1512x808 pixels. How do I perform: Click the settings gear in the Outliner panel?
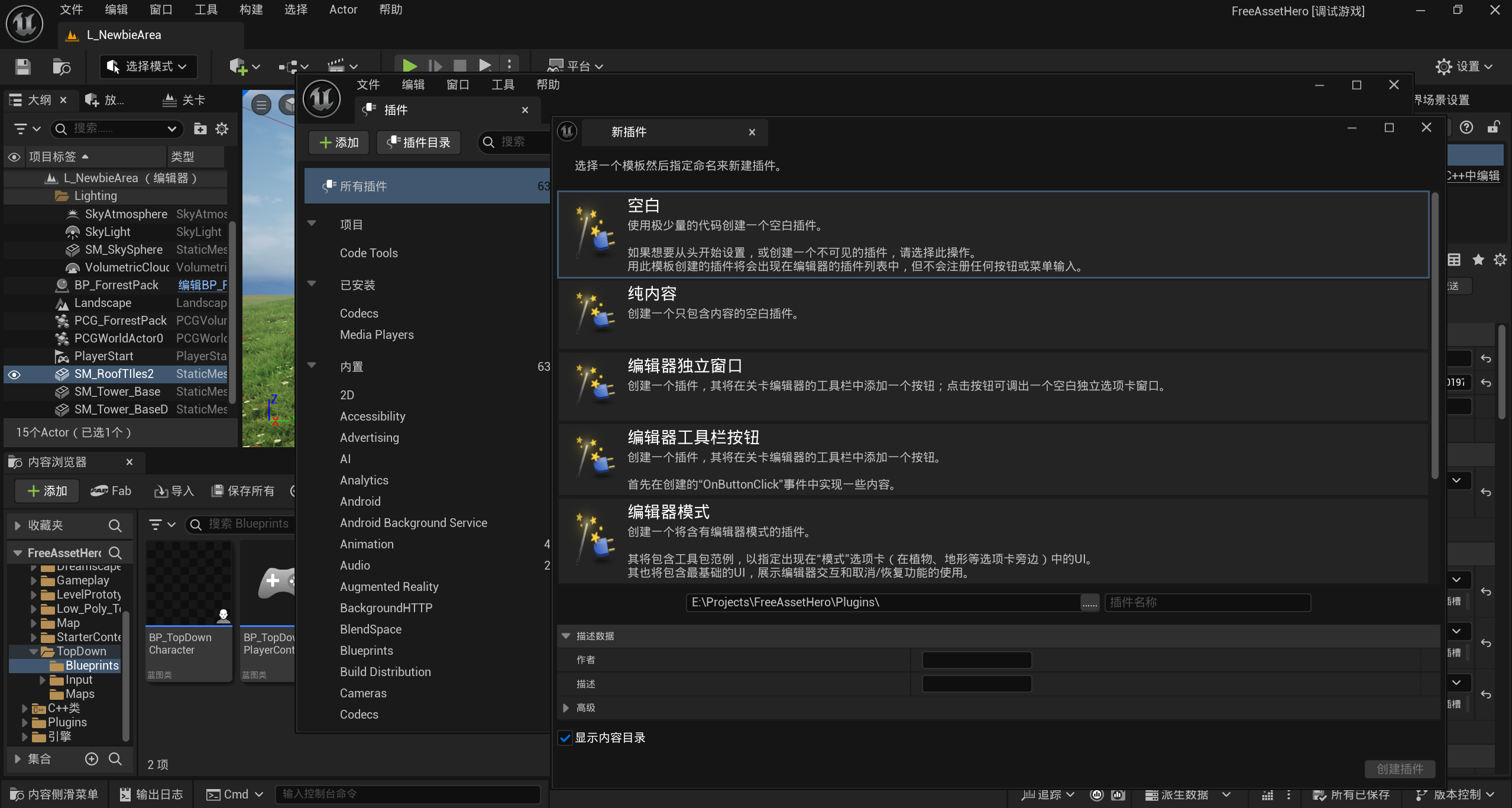pyautogui.click(x=222, y=128)
